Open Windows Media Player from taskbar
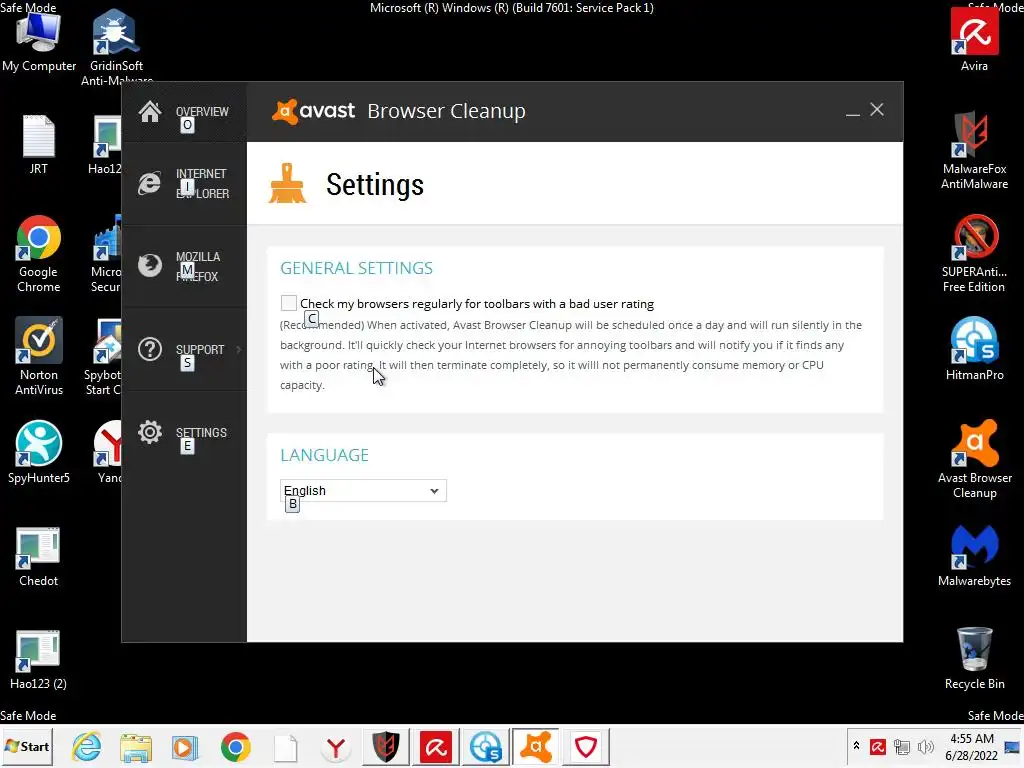The height and width of the screenshot is (768, 1024). (185, 746)
